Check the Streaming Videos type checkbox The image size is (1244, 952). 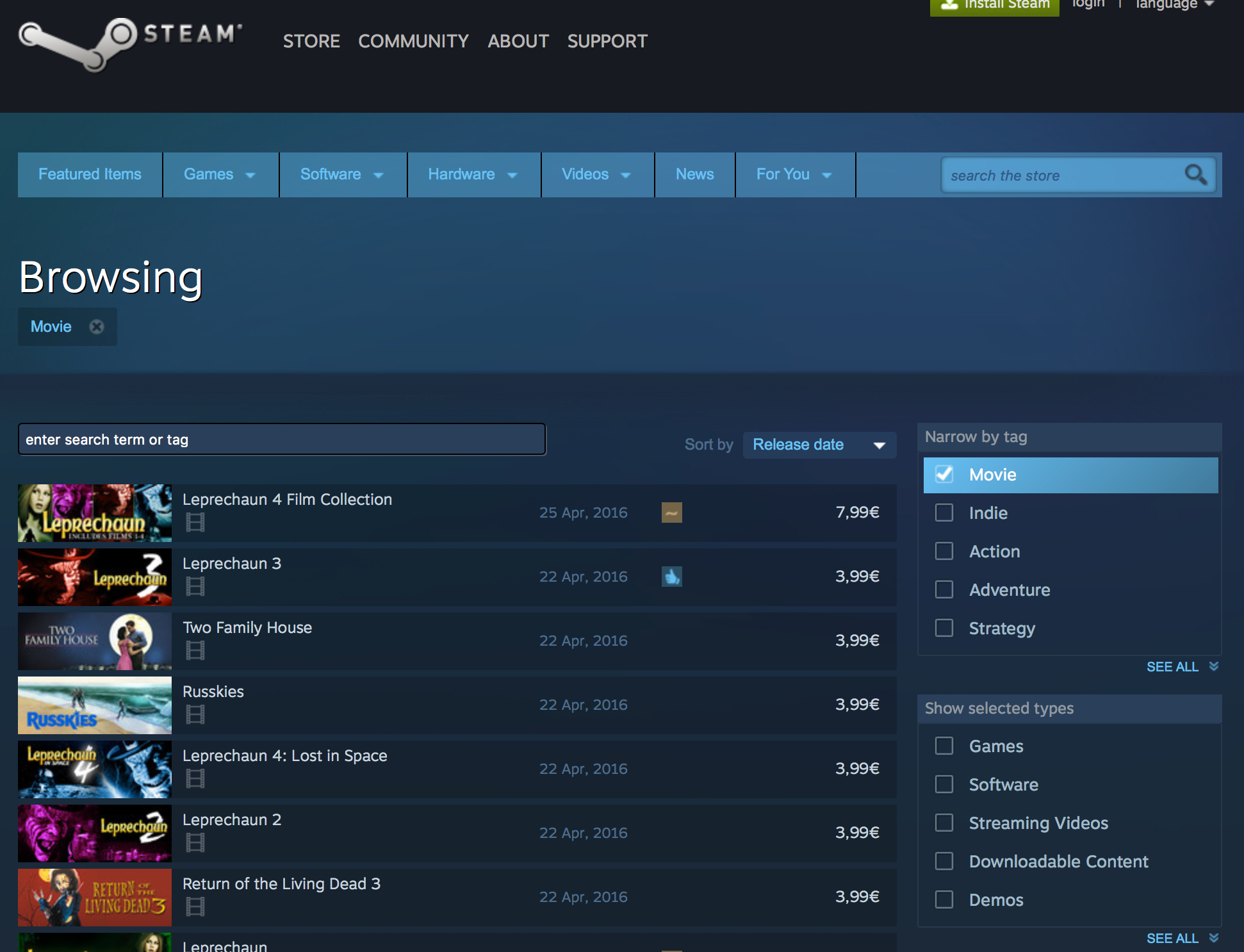pos(944,823)
